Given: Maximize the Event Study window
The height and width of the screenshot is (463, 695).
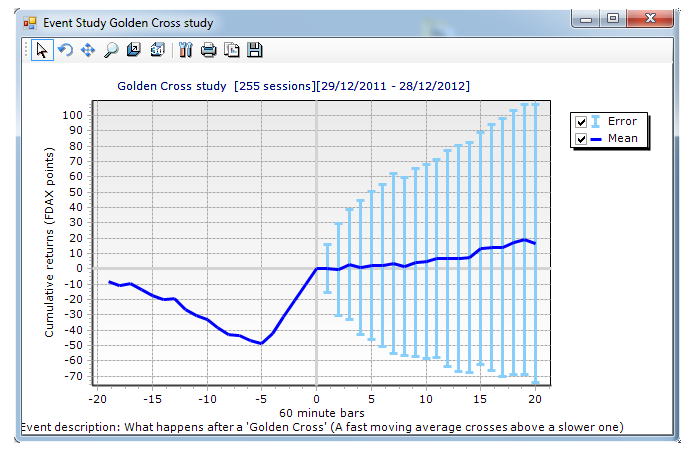Looking at the screenshot, I should [x=613, y=19].
